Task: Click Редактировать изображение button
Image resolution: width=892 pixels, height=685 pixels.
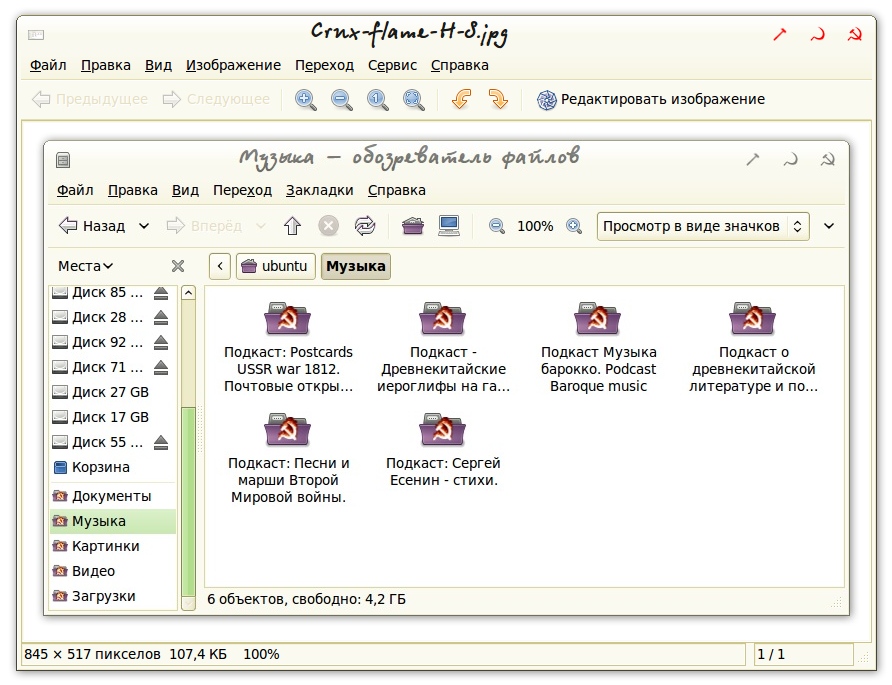Action: coord(651,100)
